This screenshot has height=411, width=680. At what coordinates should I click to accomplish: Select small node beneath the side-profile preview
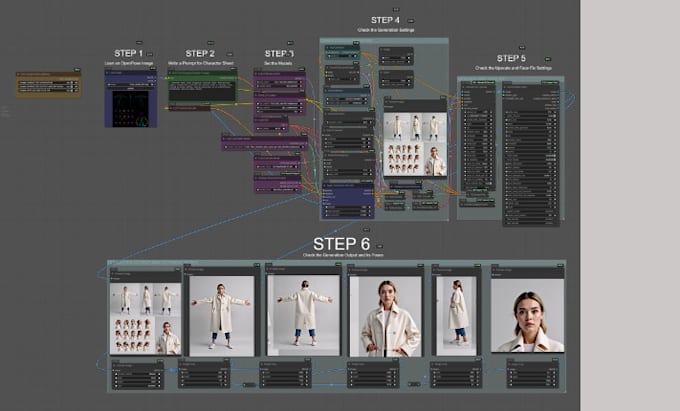coord(456,374)
